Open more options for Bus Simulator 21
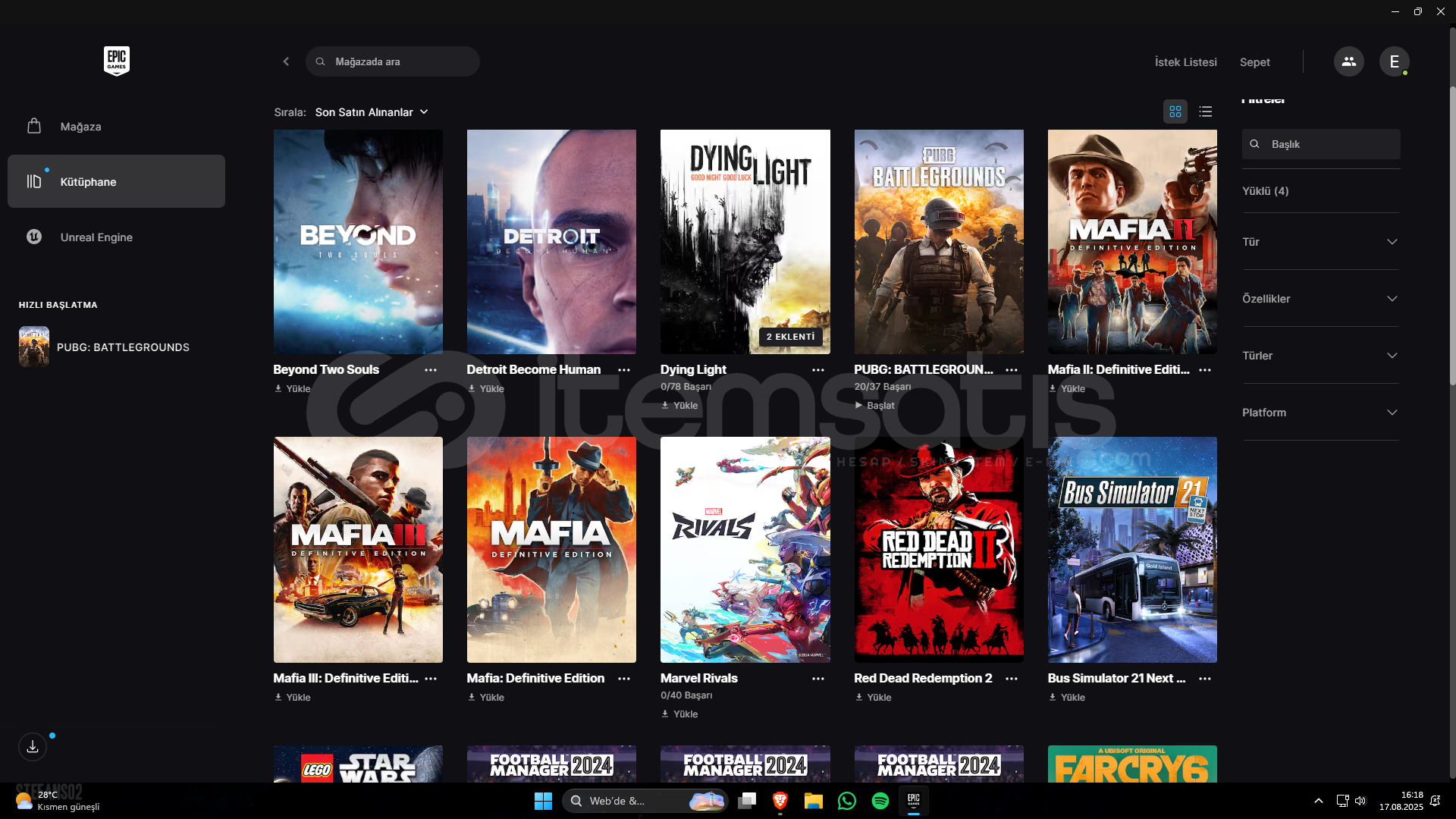This screenshot has width=1456, height=819. pyautogui.click(x=1205, y=679)
